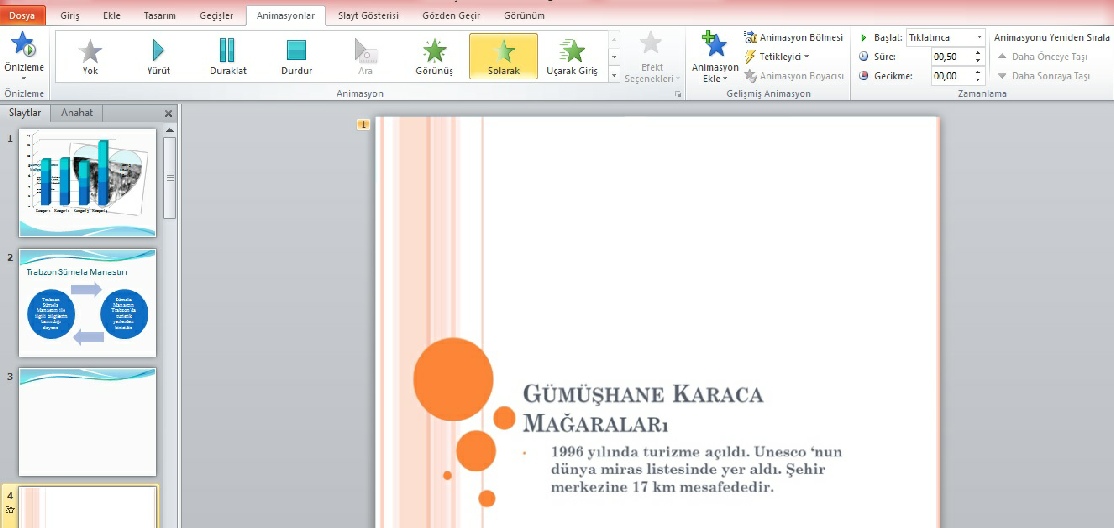Image resolution: width=1114 pixels, height=528 pixels.
Task: Increase Süre duration with up arrow
Action: click(978, 53)
